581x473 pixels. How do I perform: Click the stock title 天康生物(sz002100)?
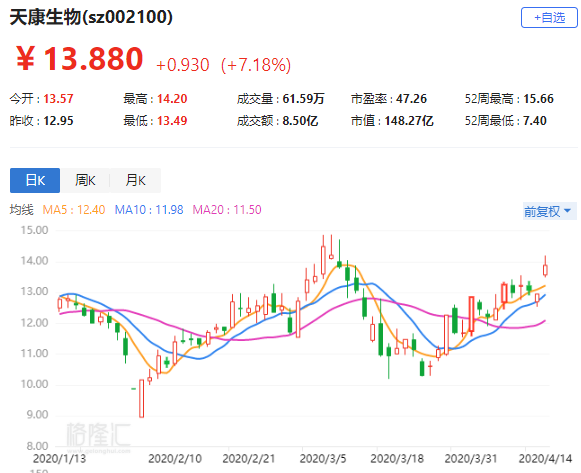91,17
